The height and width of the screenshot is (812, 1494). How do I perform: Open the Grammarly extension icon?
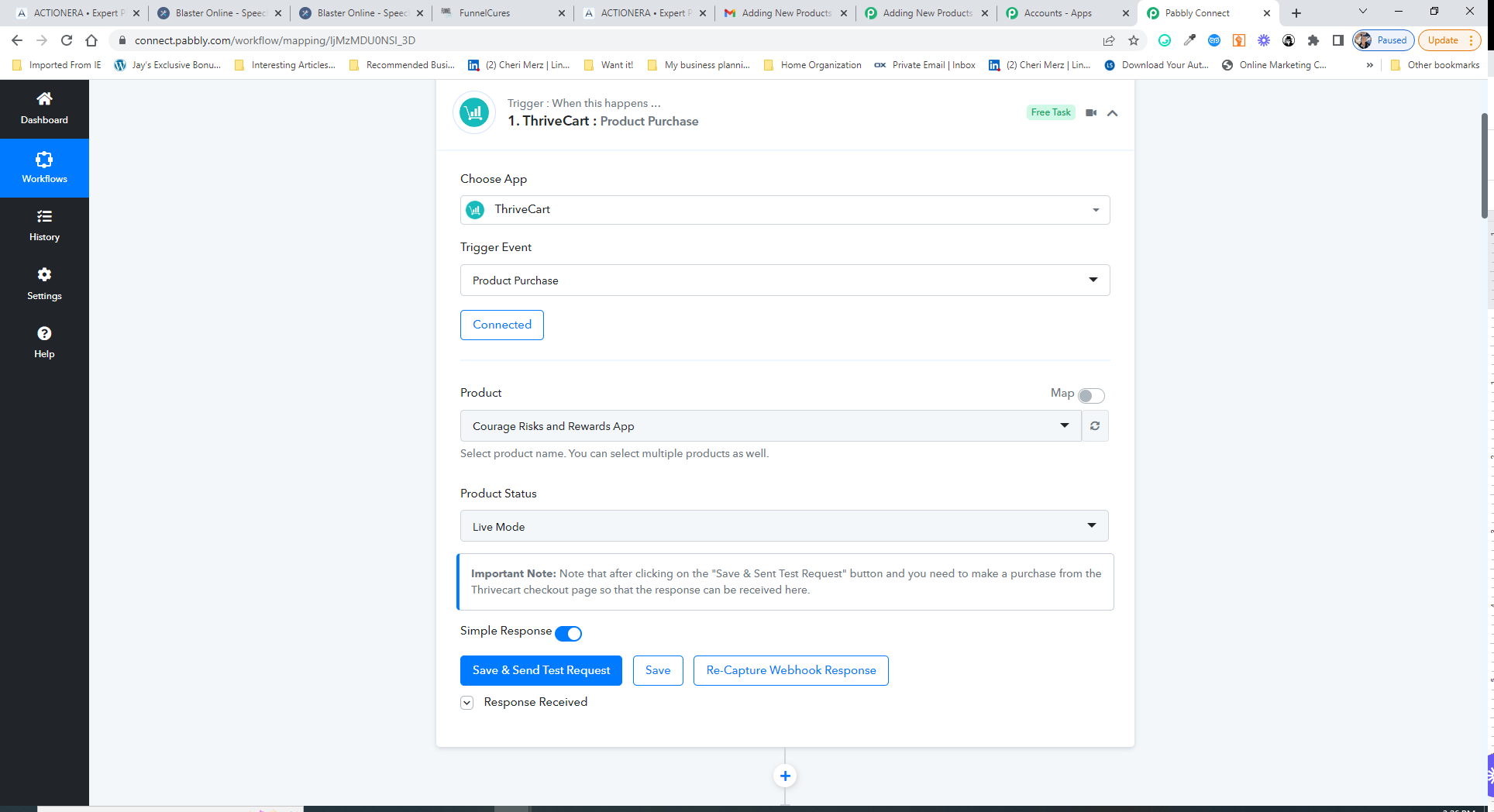point(1165,40)
